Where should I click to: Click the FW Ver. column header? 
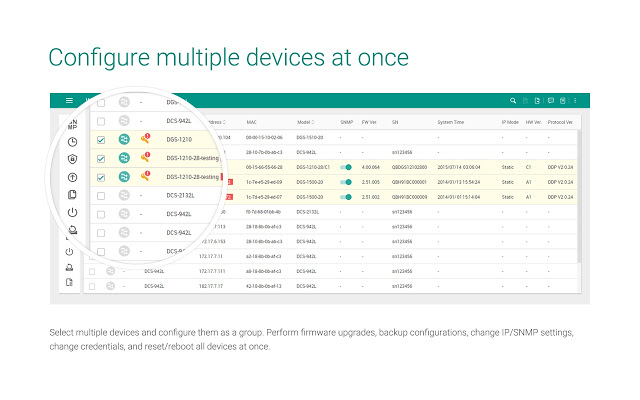(x=369, y=121)
